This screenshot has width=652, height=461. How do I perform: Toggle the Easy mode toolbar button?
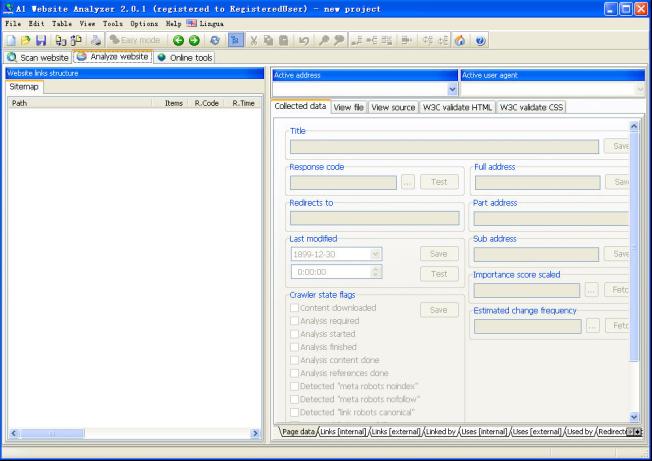point(135,40)
